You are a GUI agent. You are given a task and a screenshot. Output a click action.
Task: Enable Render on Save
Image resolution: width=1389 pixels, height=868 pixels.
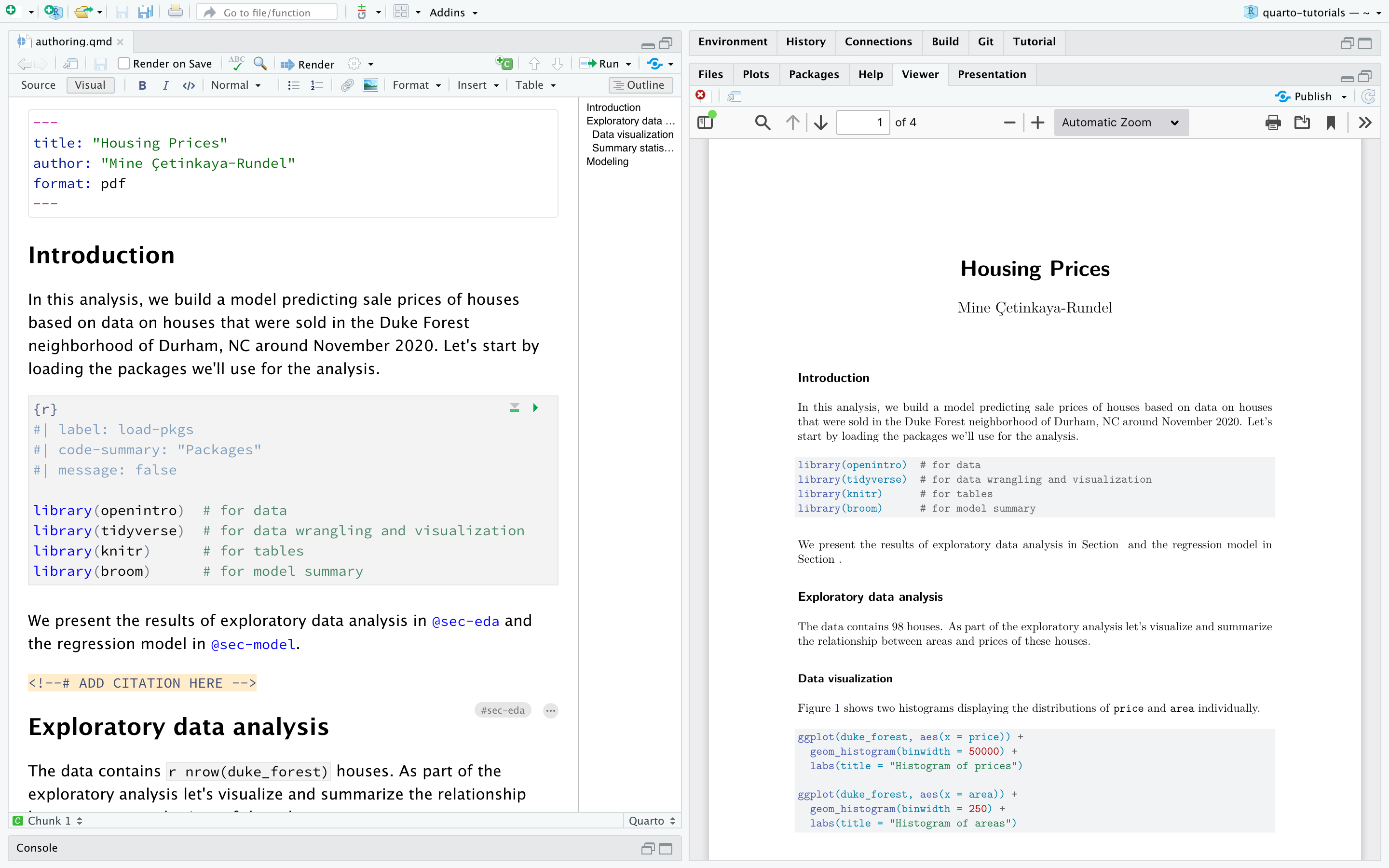pyautogui.click(x=124, y=63)
